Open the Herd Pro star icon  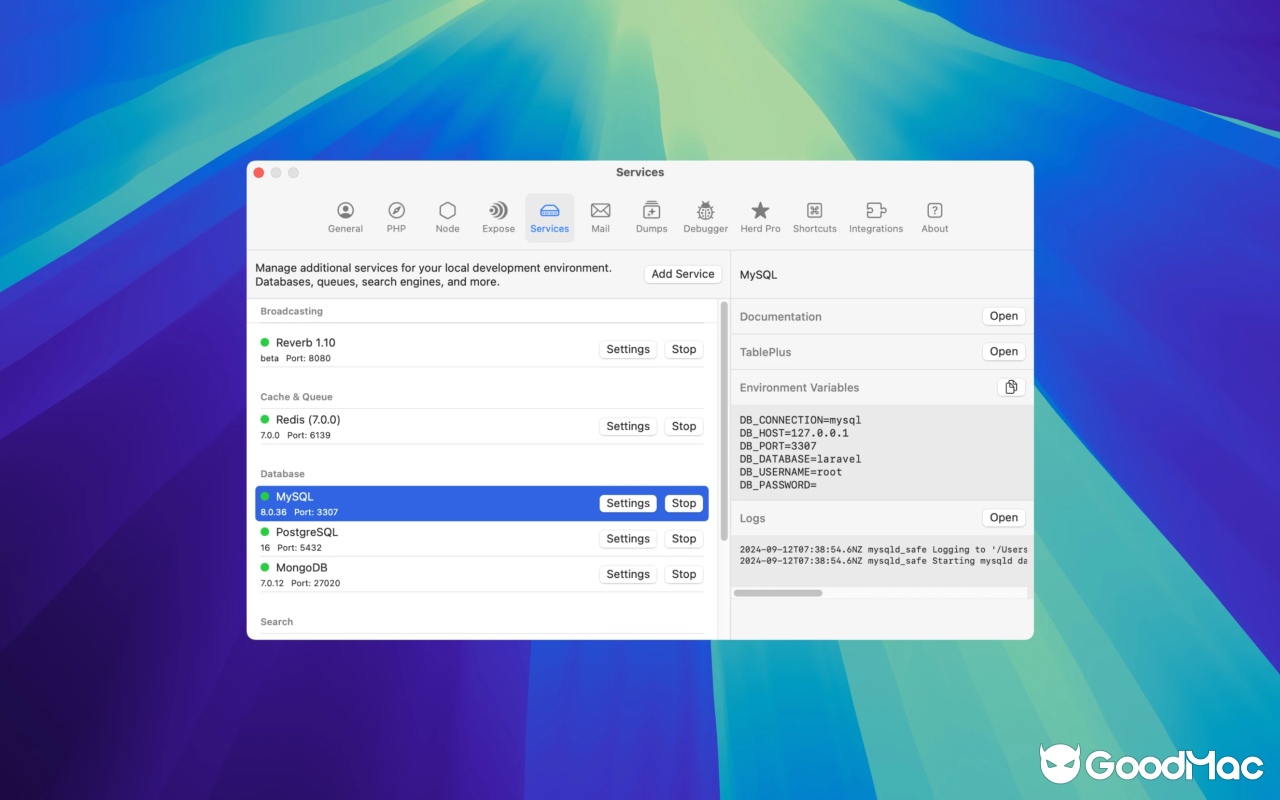pyautogui.click(x=760, y=211)
